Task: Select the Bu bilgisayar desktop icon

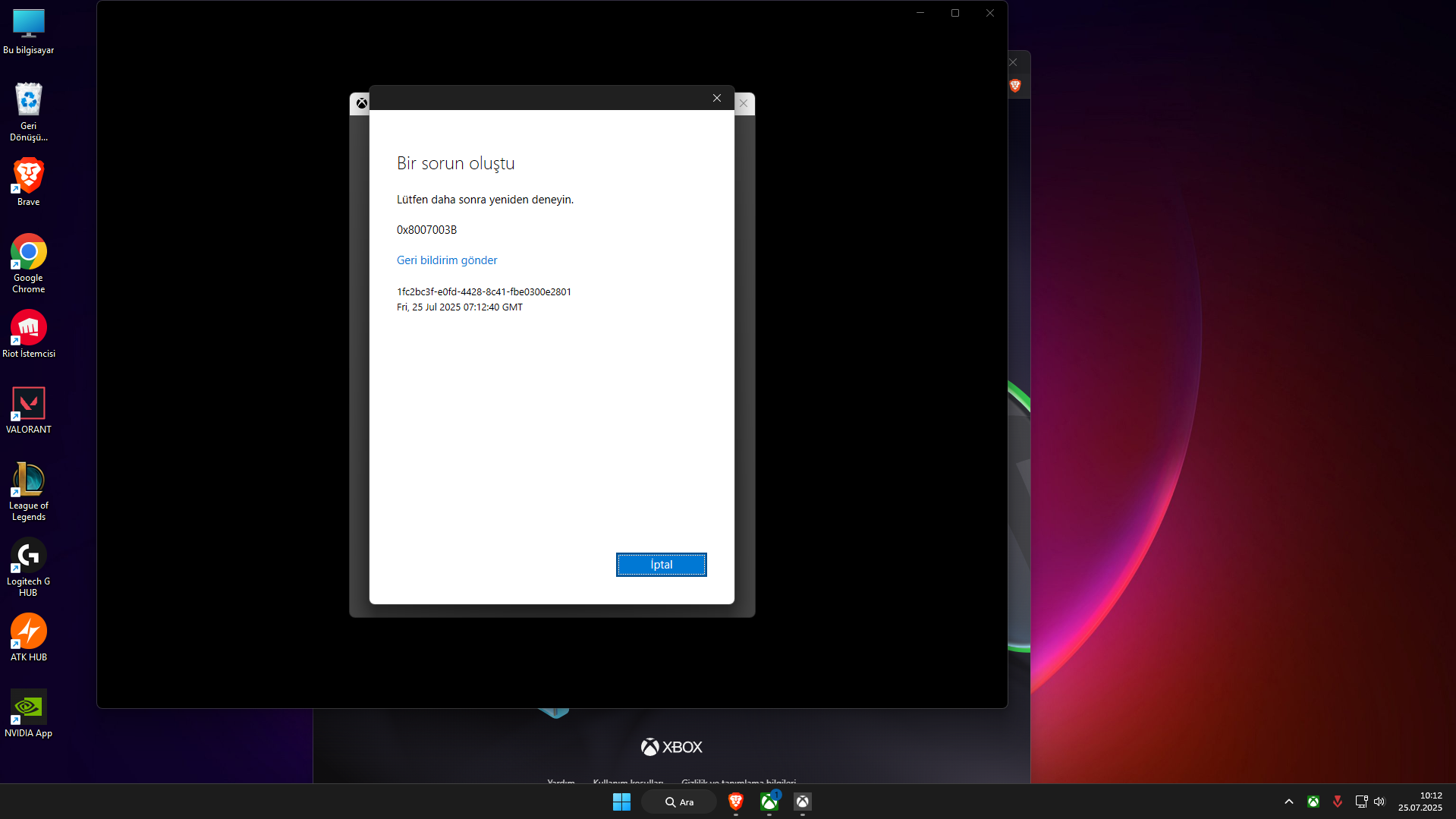Action: [29, 31]
